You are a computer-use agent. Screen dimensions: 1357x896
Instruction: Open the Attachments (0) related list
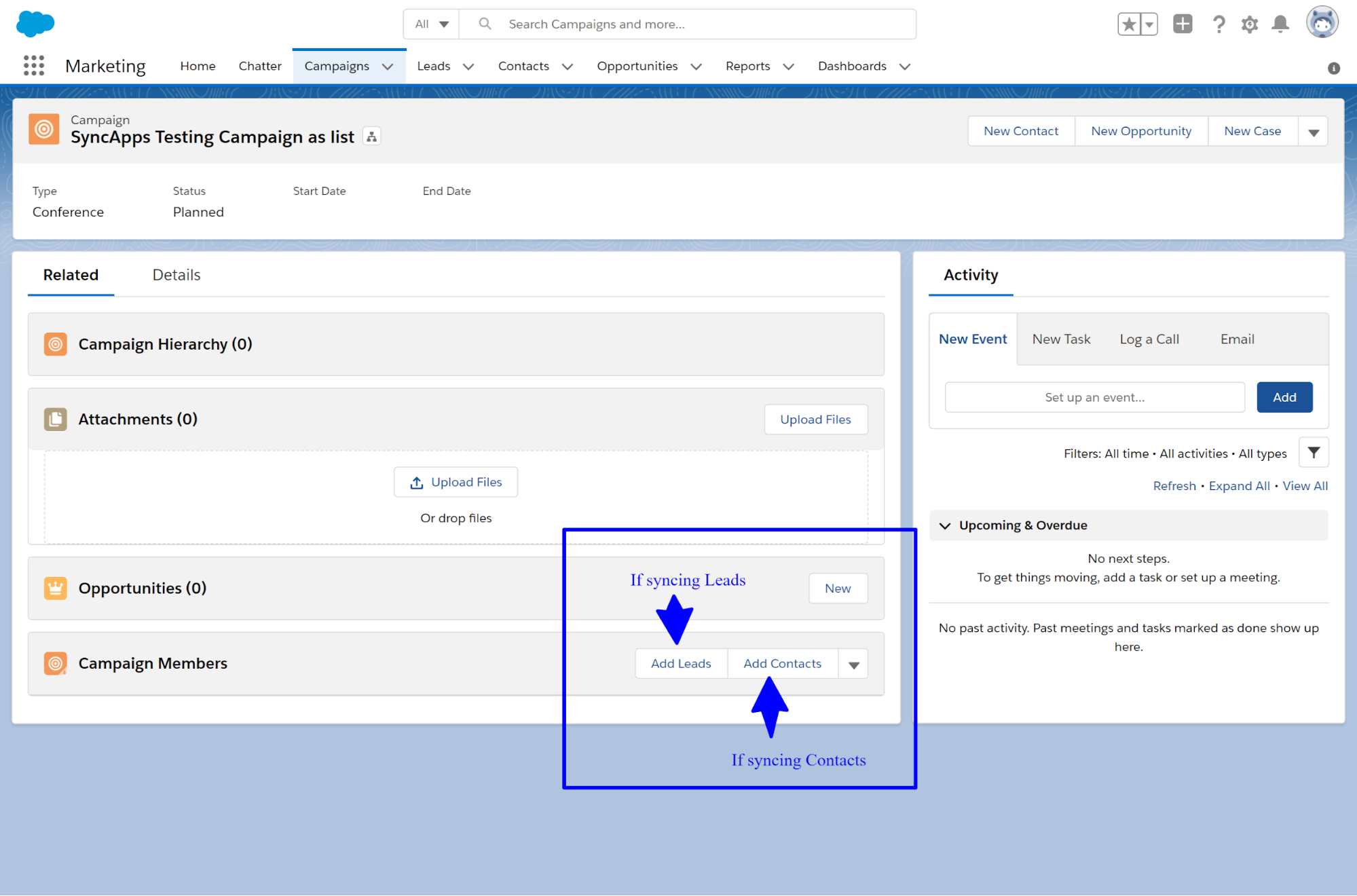coord(138,419)
